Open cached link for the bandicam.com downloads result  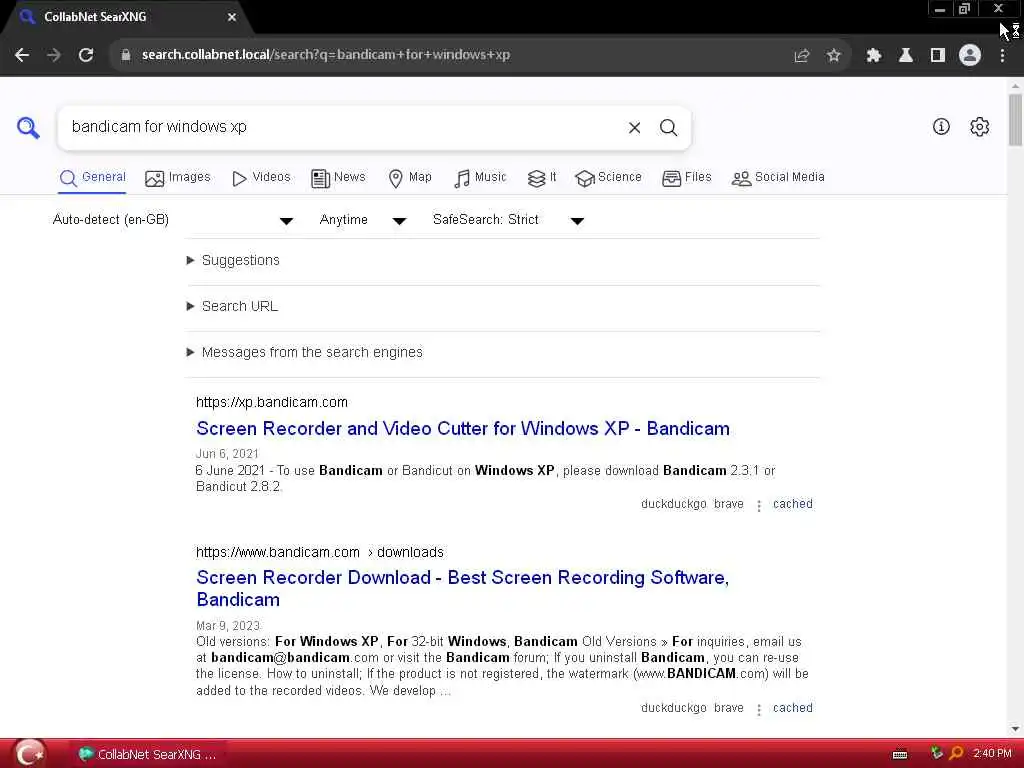(793, 708)
